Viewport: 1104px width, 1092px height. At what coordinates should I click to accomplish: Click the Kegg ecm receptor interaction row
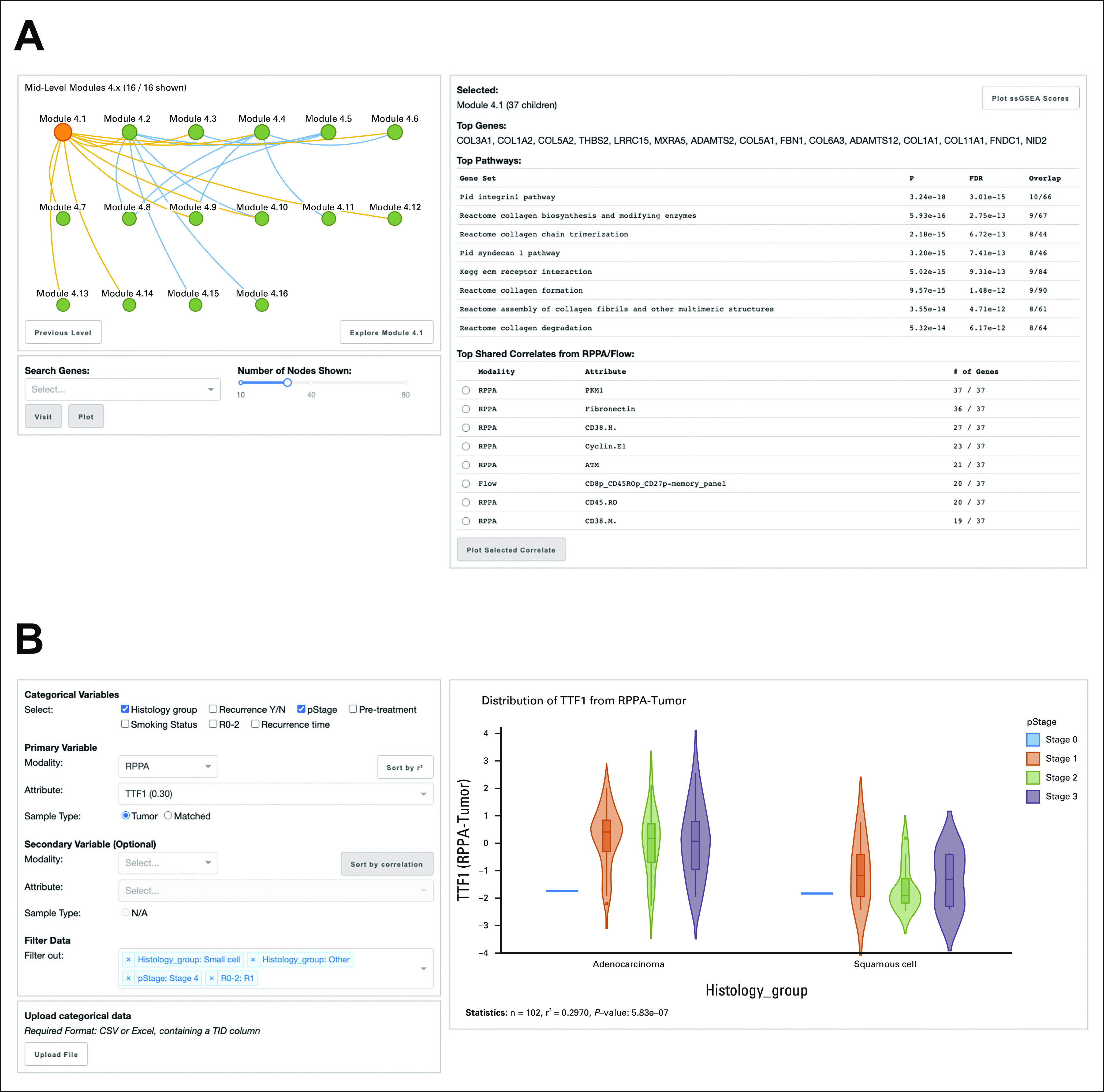pos(768,272)
